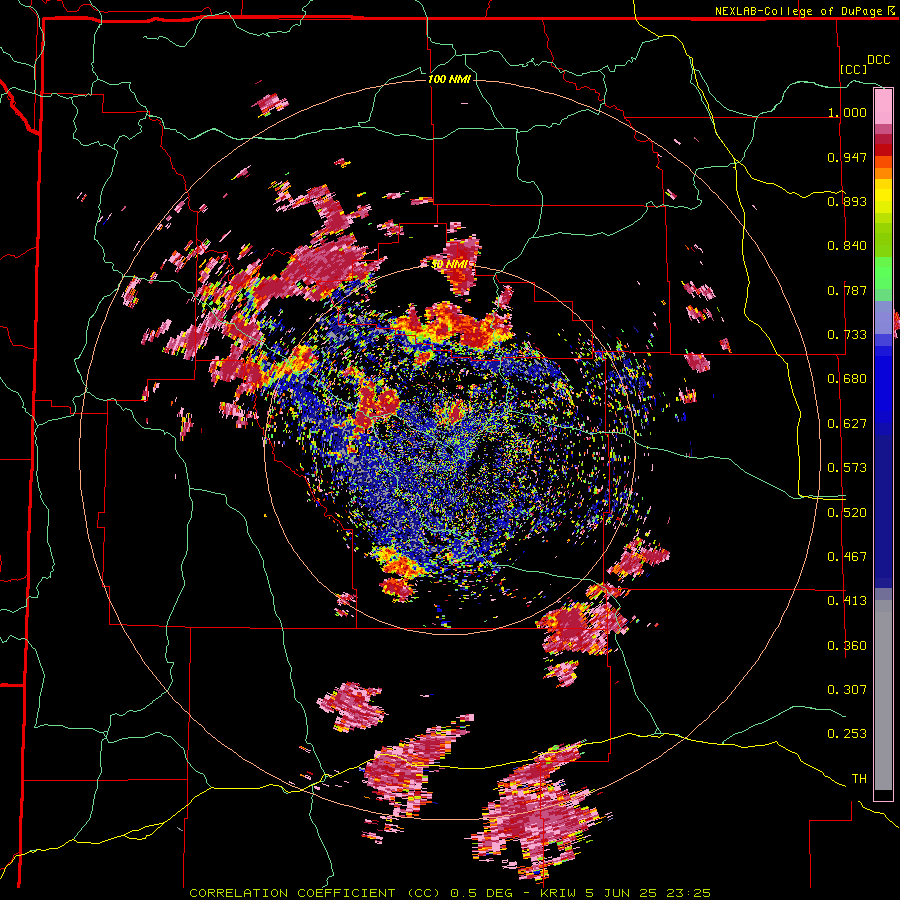Click the 0.413 legend value
900x900 pixels.
847,601
